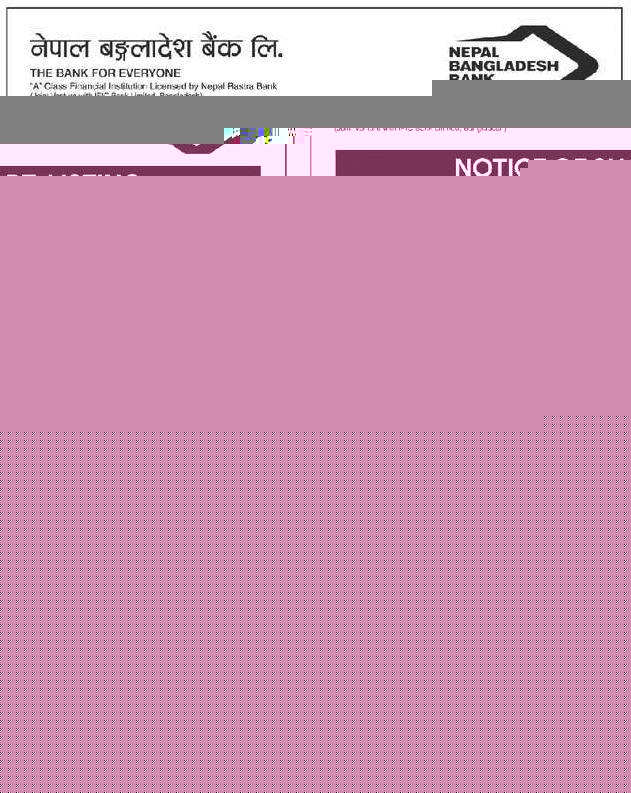Select the 'THE BANK FOR EVERYONE' tagline
This screenshot has width=631, height=793.
point(105,73)
